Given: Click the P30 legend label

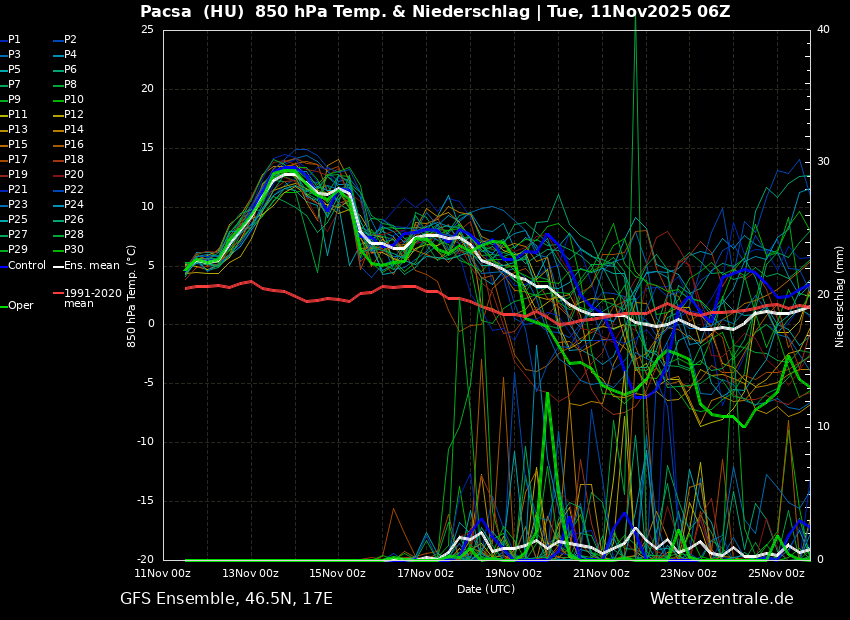Looking at the screenshot, I should [73, 250].
